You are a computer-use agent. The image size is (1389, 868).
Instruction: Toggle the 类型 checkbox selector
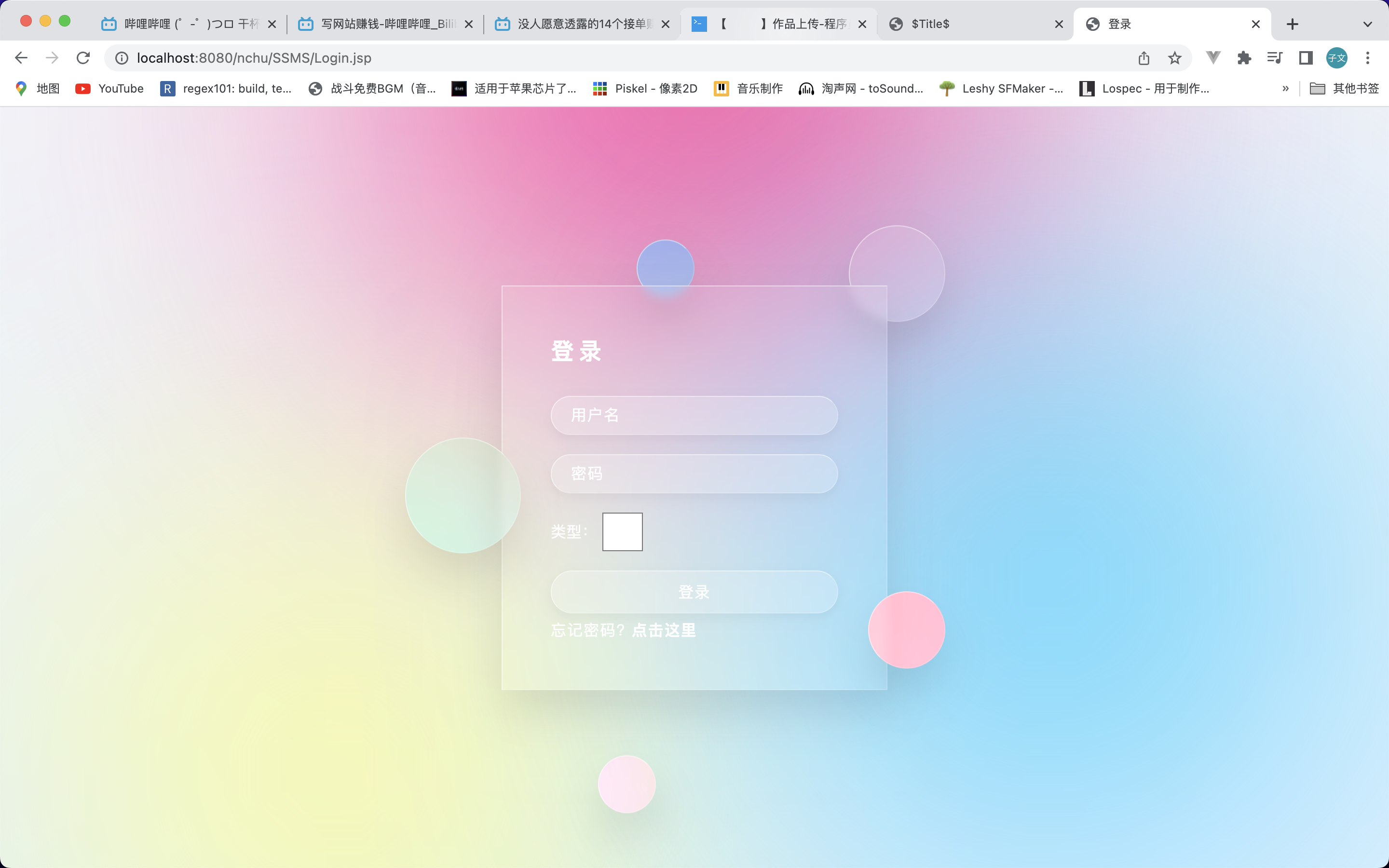tap(621, 531)
